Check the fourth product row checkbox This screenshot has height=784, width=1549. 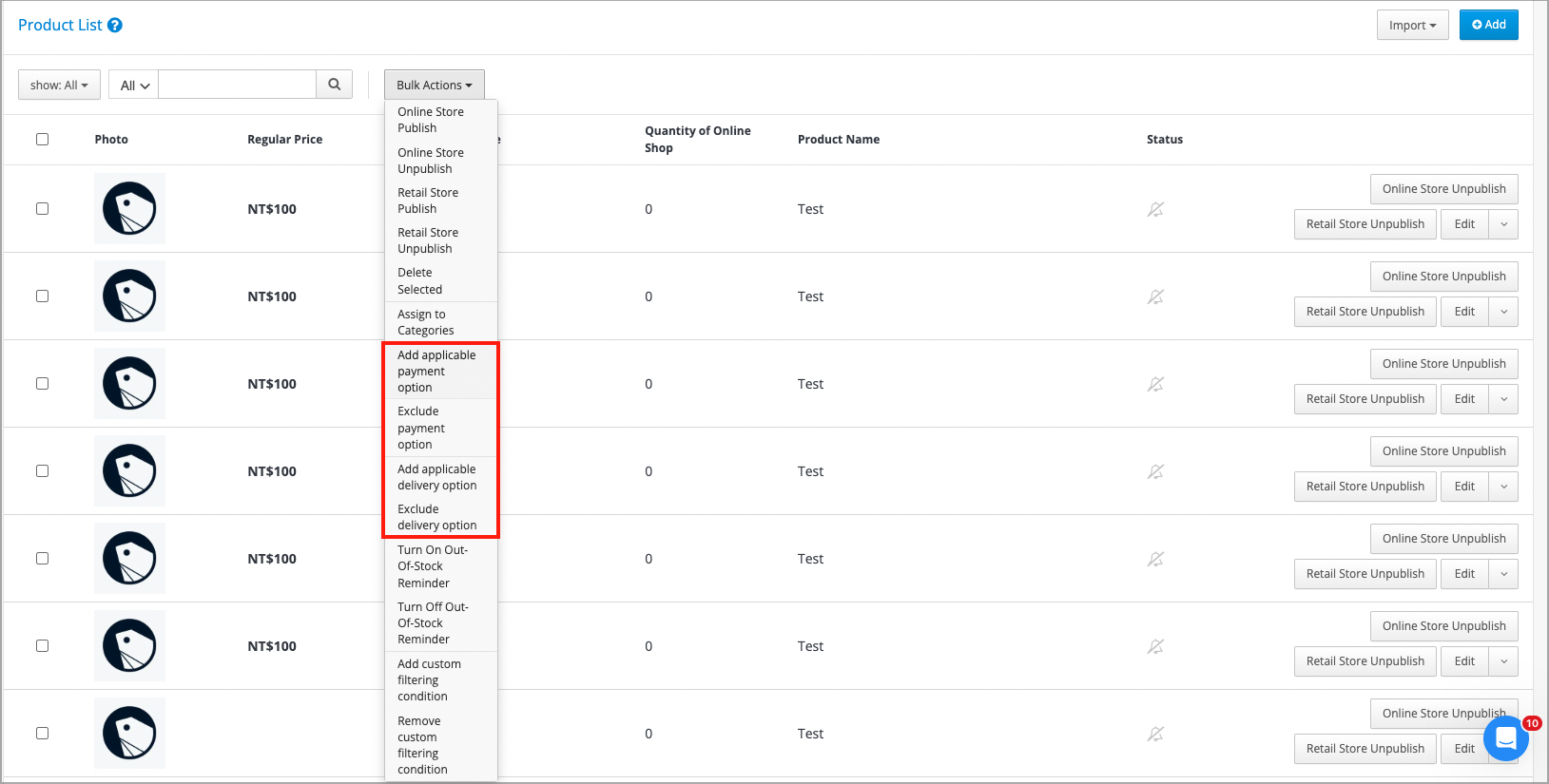[42, 470]
